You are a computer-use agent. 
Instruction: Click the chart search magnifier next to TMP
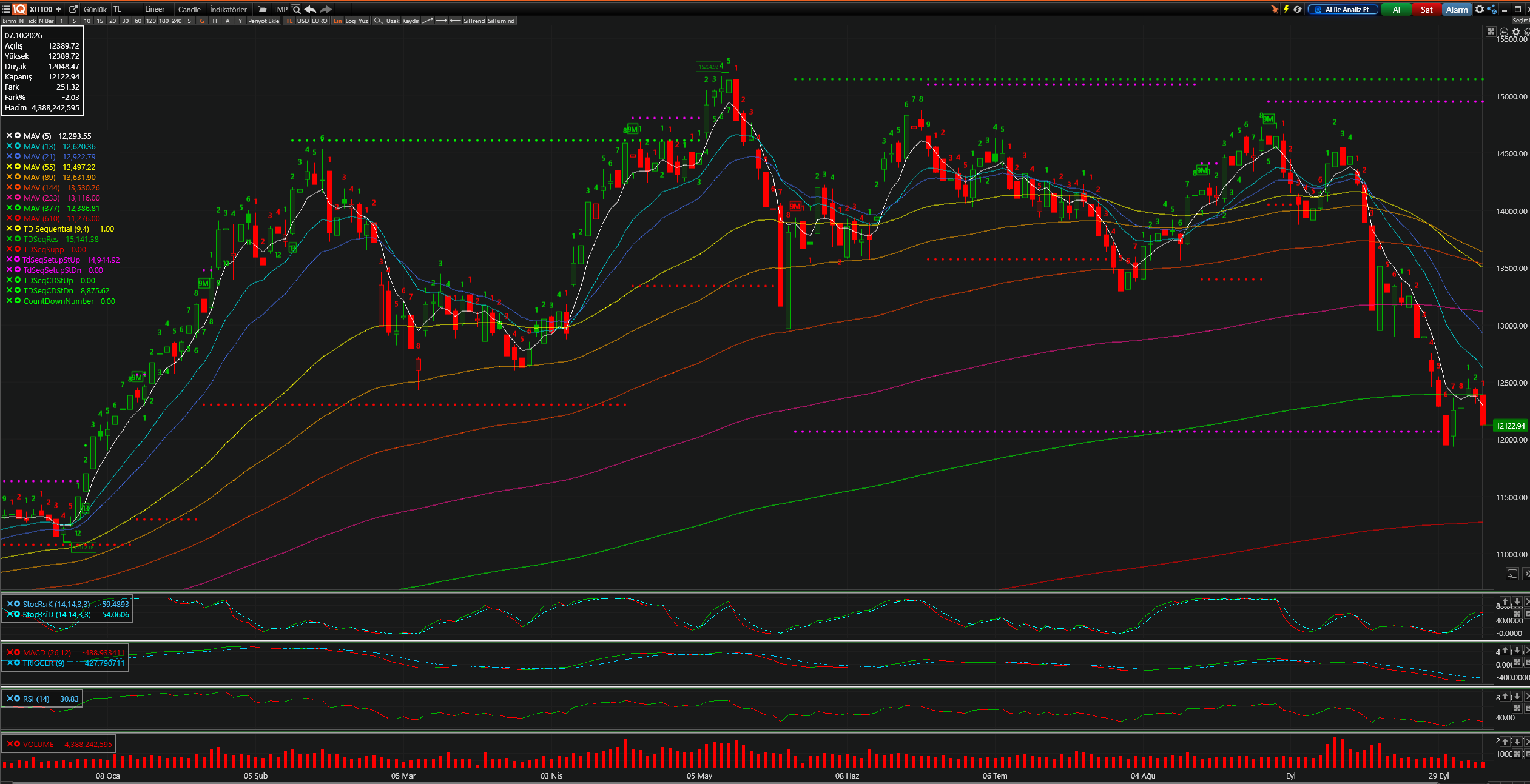[296, 9]
